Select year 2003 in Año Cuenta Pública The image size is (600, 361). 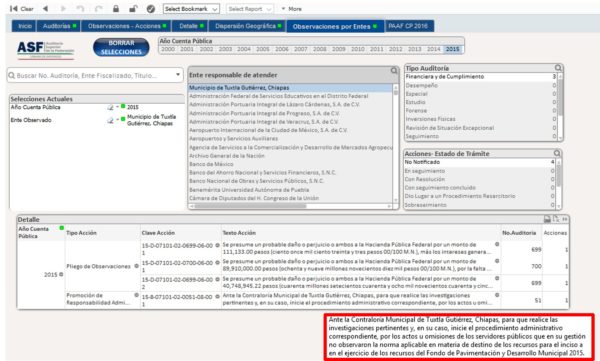(225, 49)
